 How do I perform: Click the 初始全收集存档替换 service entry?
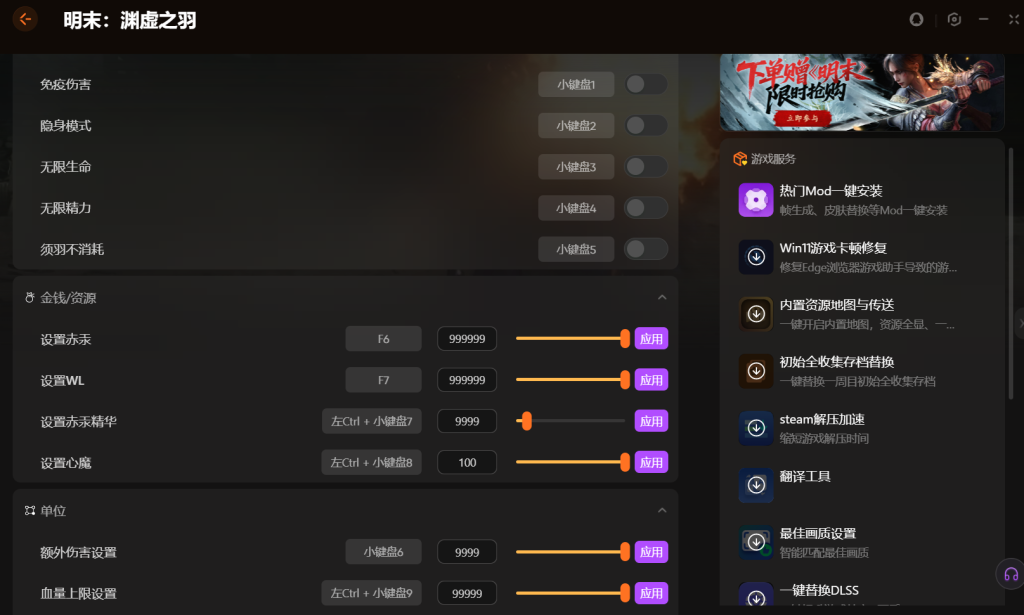coord(860,371)
